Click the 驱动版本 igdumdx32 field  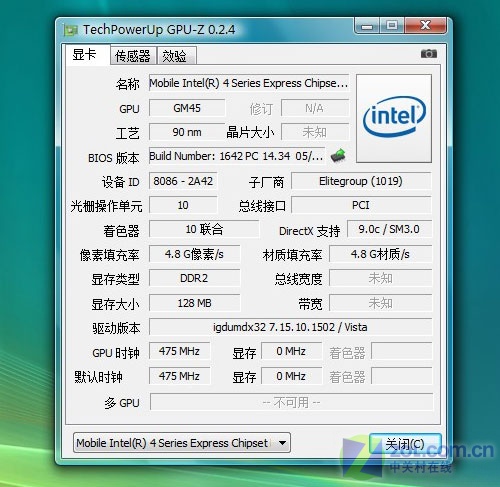[290, 327]
